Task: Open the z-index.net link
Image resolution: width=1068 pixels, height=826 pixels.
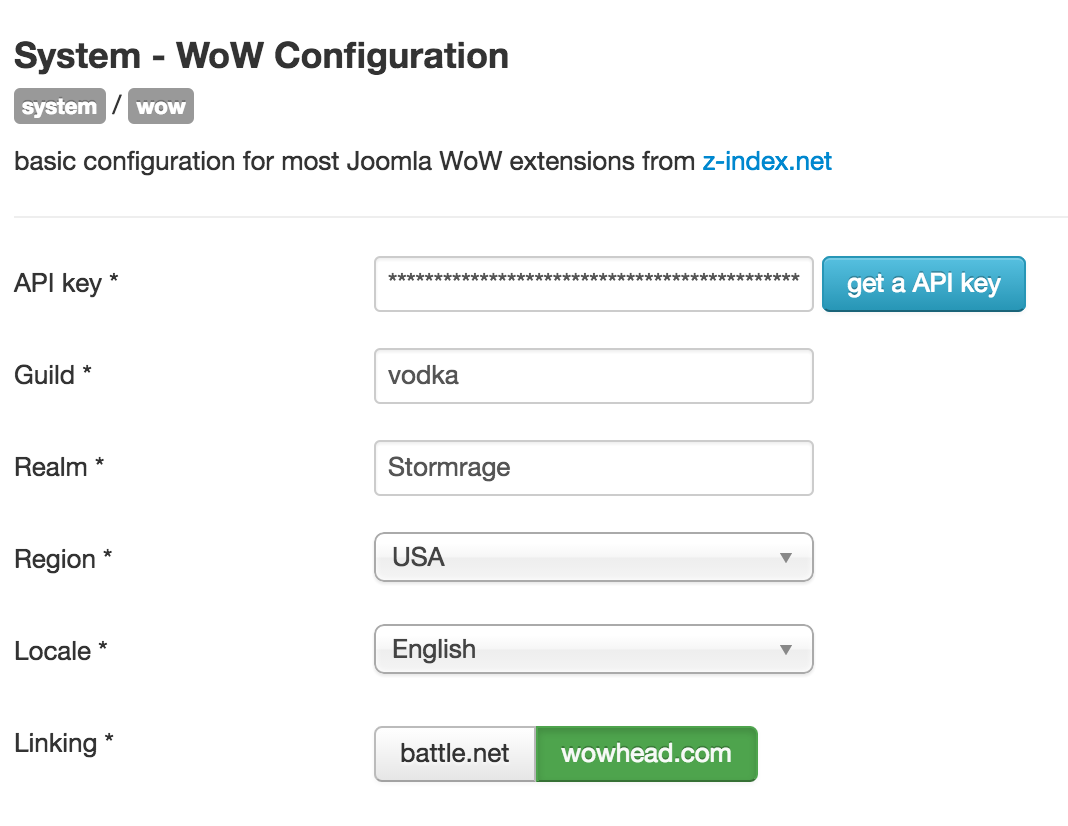Action: click(x=767, y=161)
